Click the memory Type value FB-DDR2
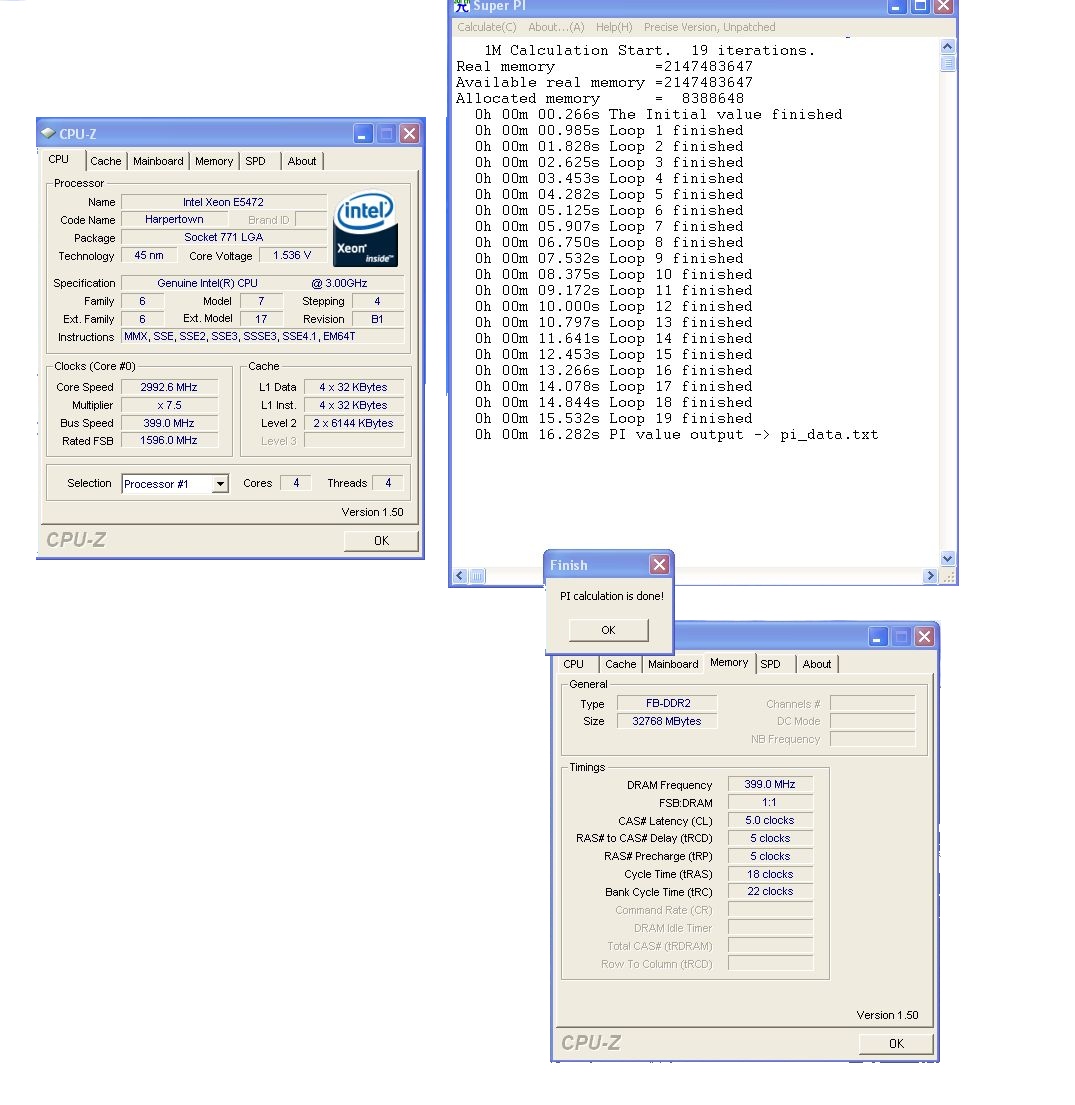 pos(667,703)
